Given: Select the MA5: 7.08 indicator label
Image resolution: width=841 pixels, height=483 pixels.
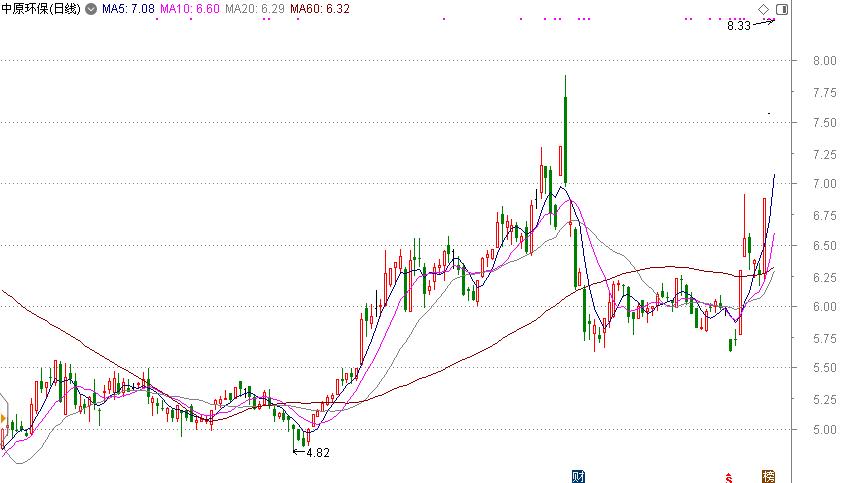Looking at the screenshot, I should (x=128, y=9).
